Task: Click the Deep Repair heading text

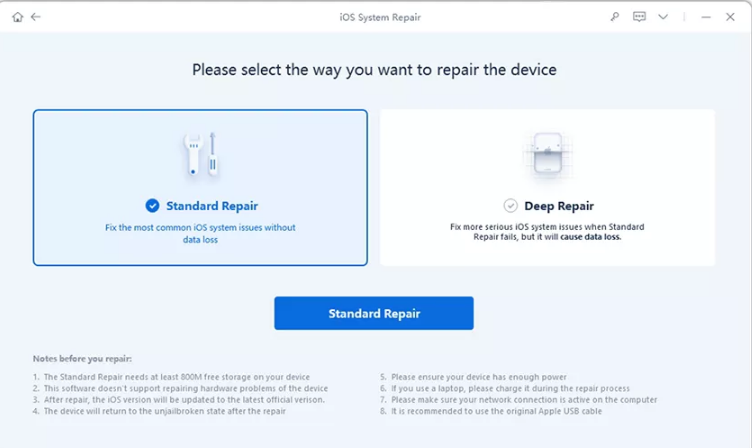Action: (559, 206)
